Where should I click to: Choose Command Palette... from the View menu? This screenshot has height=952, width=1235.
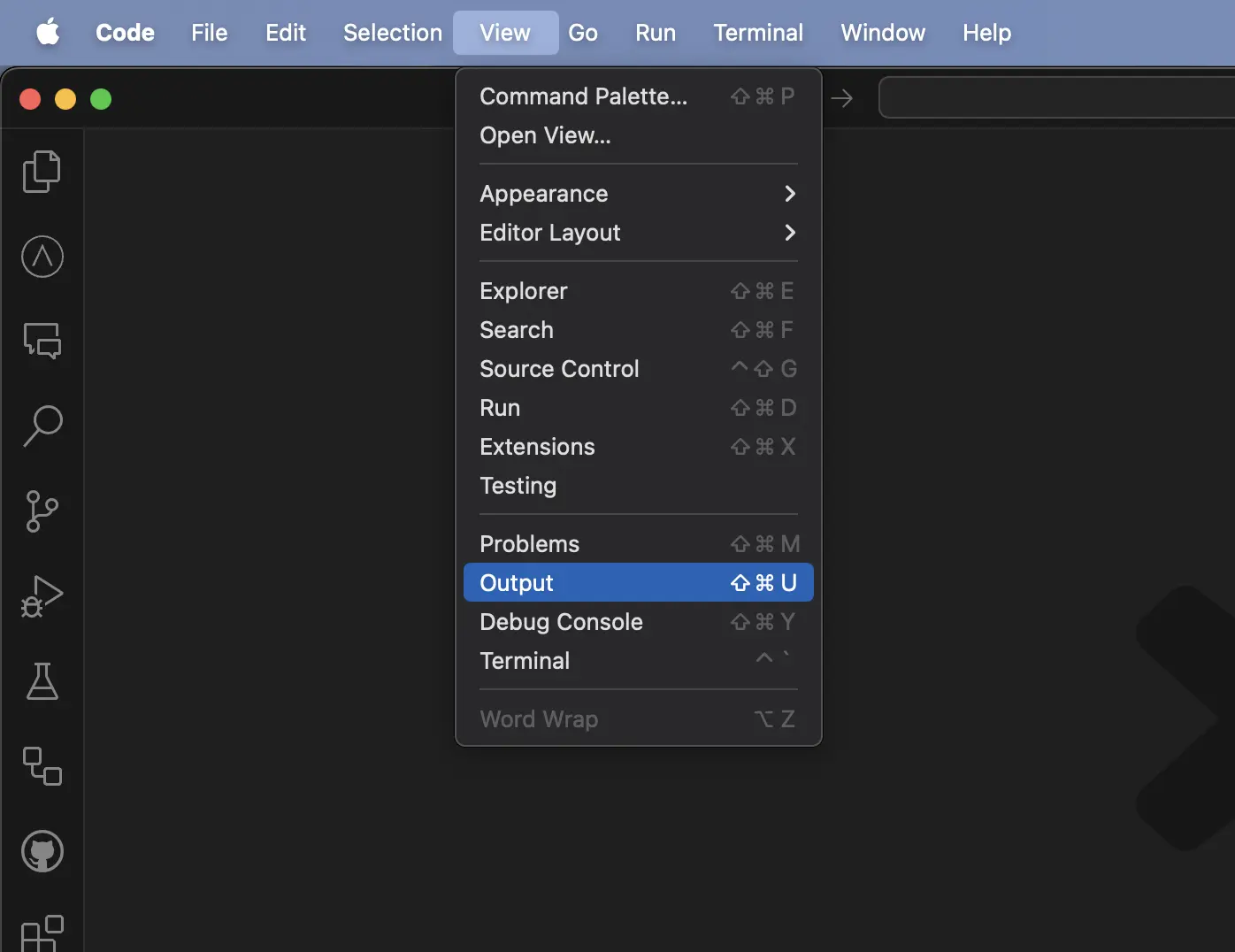(638, 96)
